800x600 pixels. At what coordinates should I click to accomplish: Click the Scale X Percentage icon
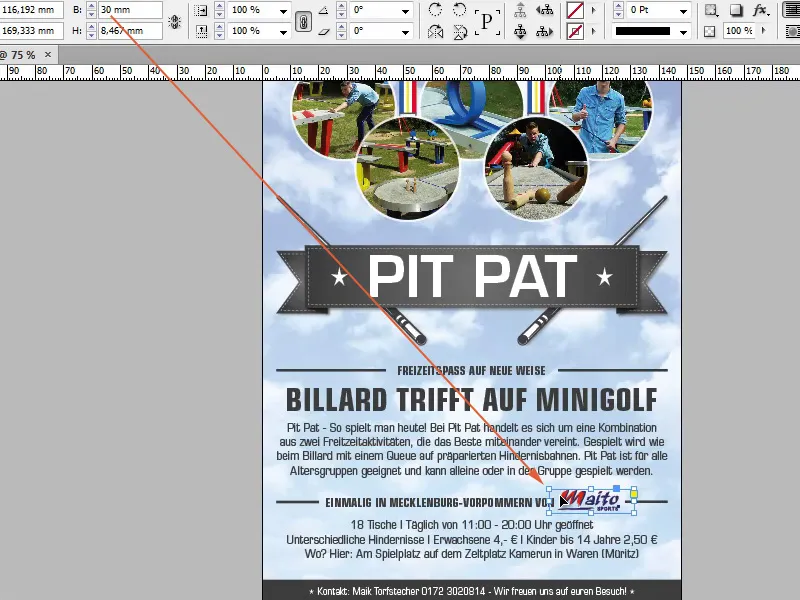[x=202, y=10]
